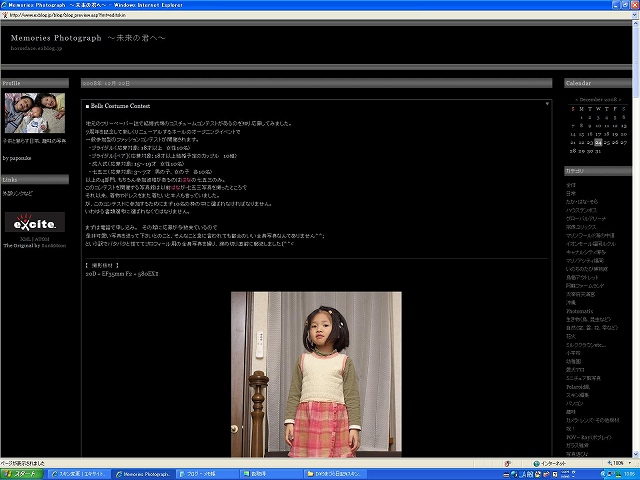Open the パソコン category link
Screen dimensions: 640x480
point(574,403)
